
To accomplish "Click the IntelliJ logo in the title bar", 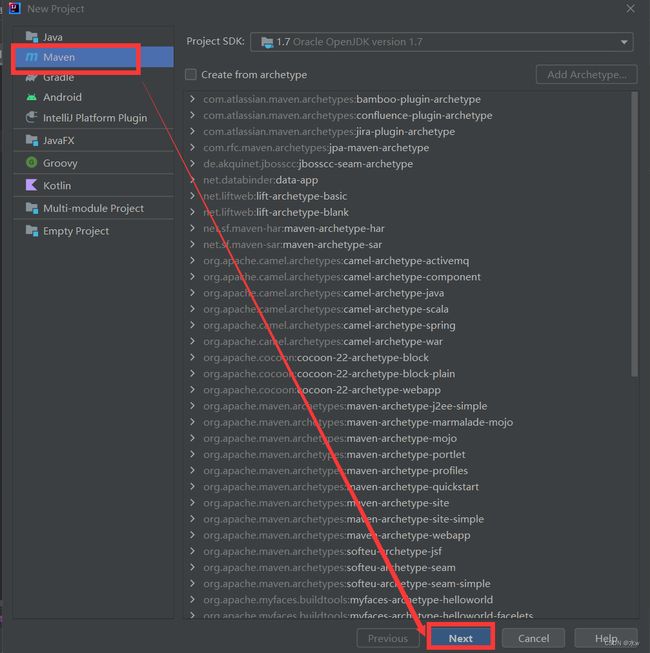I will click(15, 8).
